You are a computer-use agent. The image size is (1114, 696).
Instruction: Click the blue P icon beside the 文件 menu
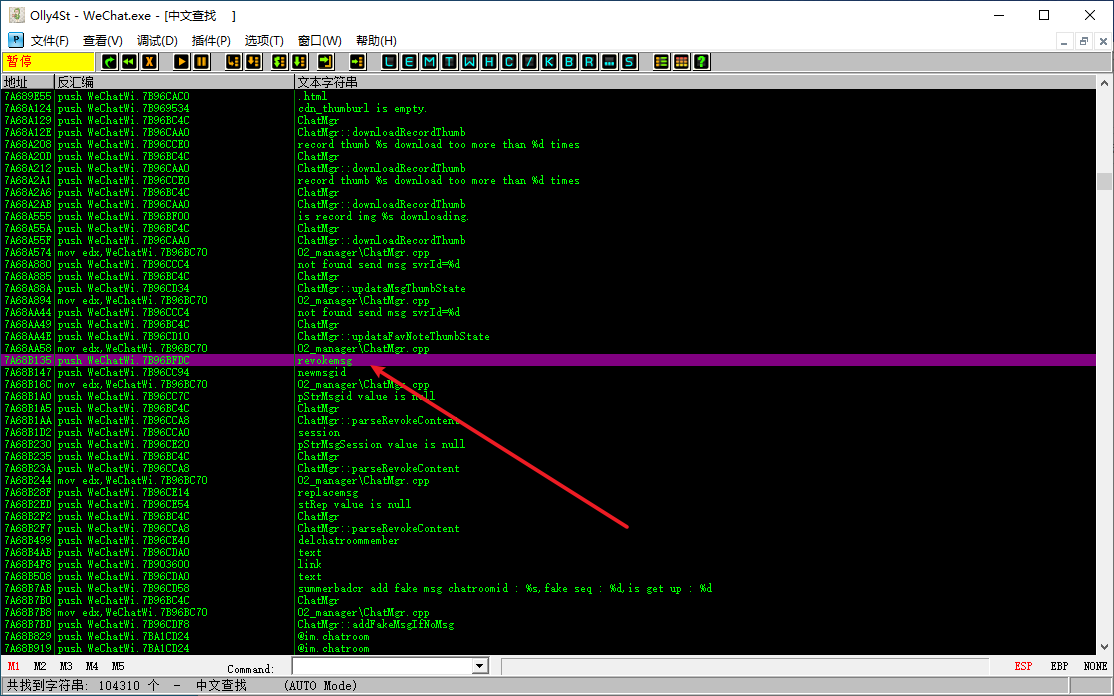[x=16, y=40]
